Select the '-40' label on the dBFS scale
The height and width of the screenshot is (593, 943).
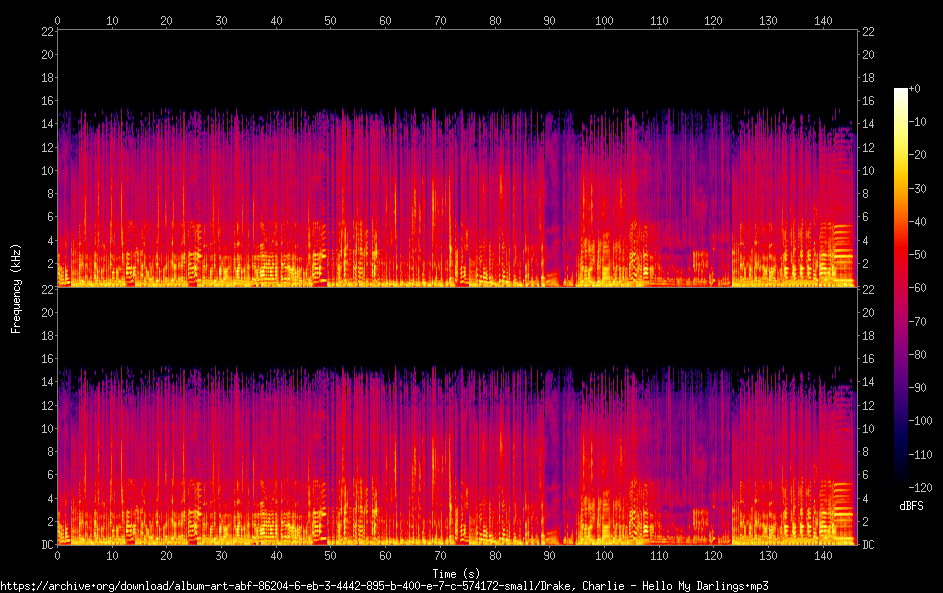(918, 221)
